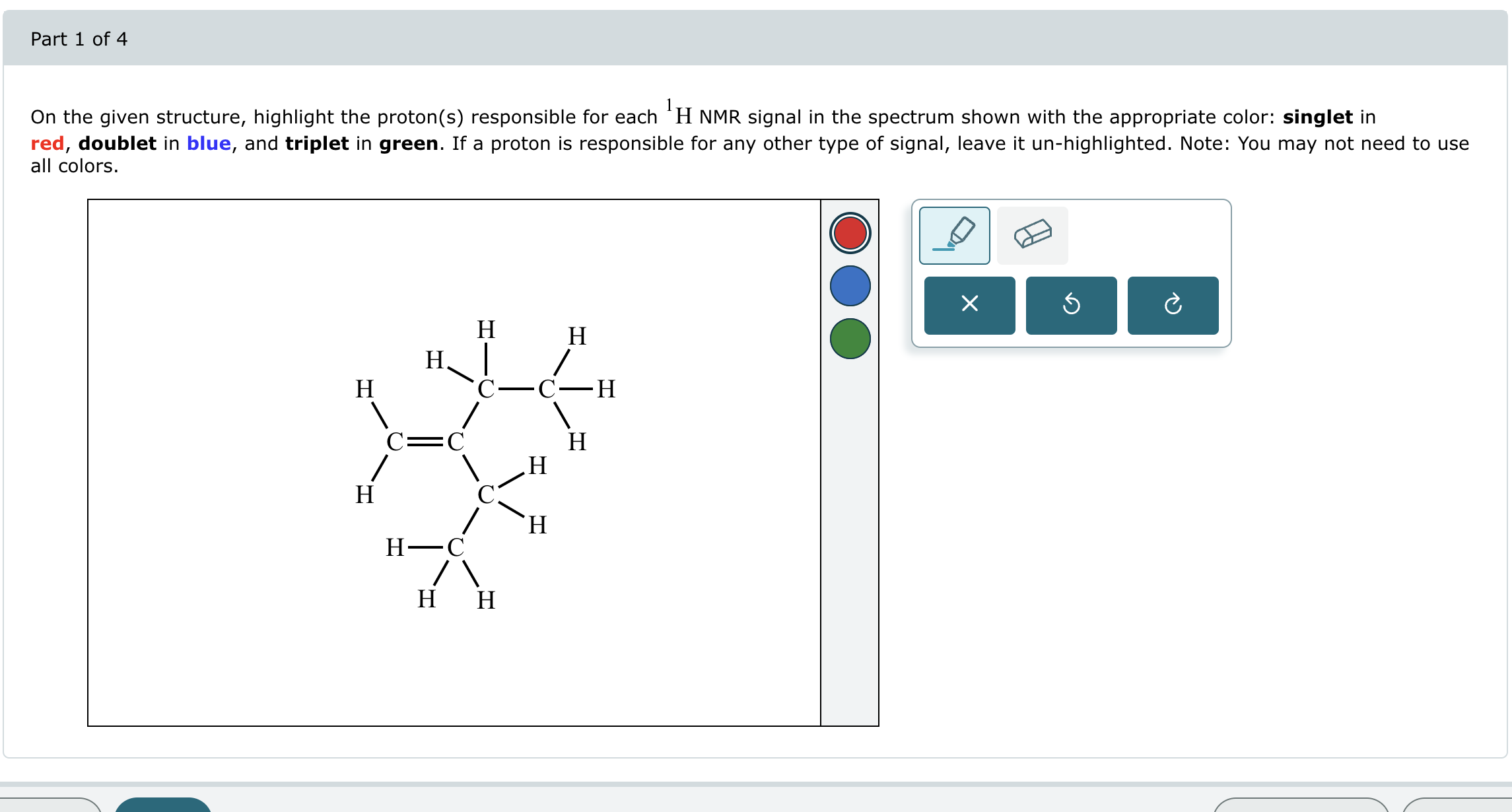Click the redo arrow icon
Screen dimensions: 1512x812
[x=1173, y=305]
